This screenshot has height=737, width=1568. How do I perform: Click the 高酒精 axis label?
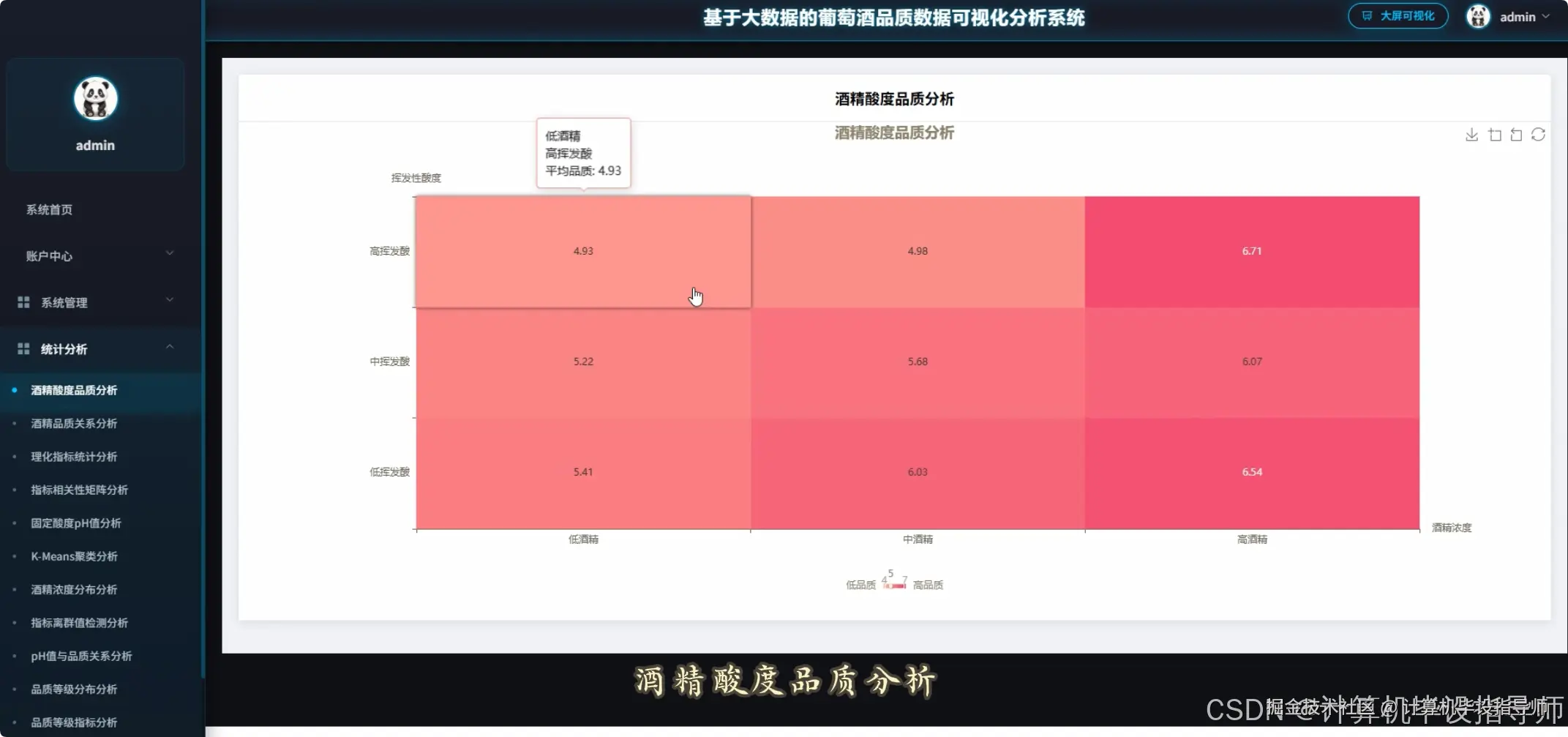pyautogui.click(x=1252, y=539)
